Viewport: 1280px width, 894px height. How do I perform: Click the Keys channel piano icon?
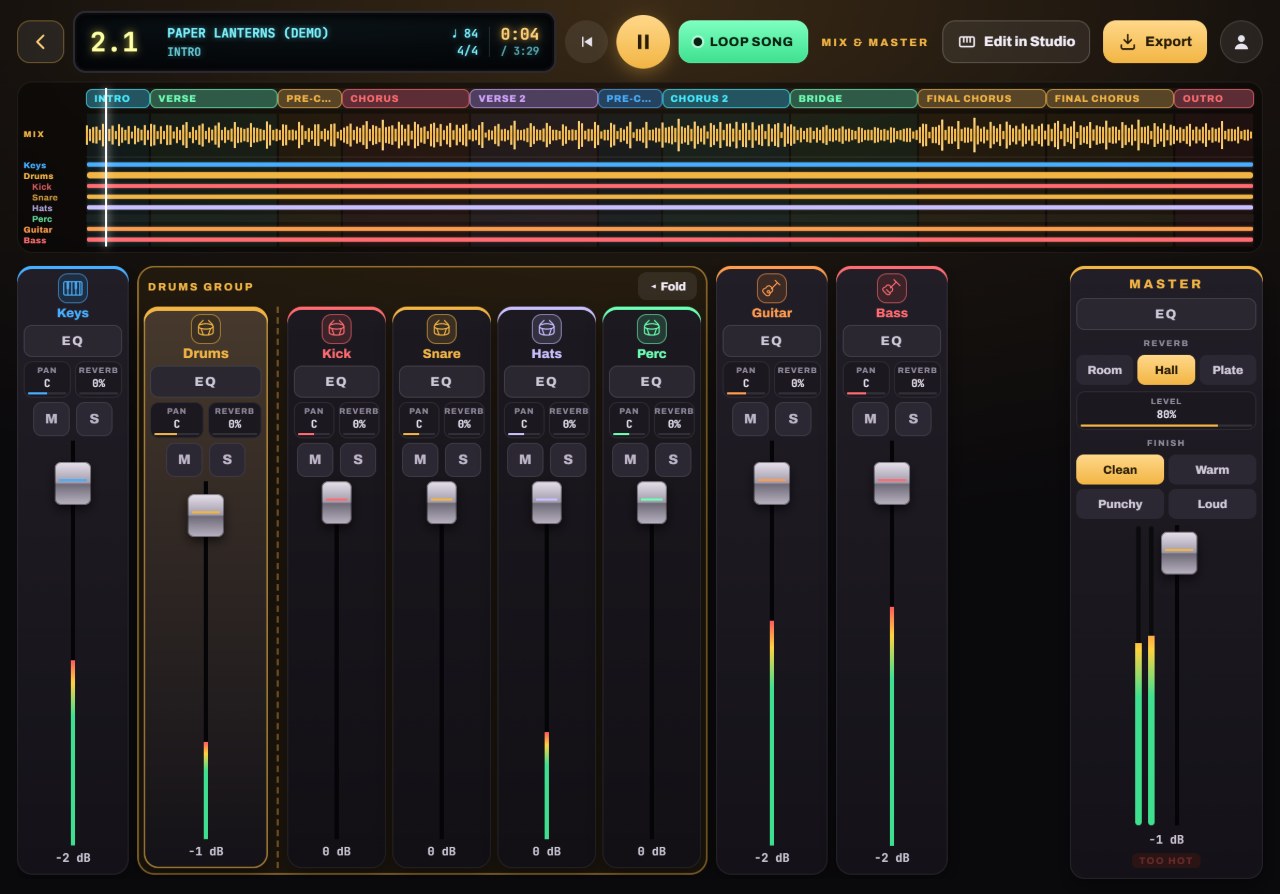[x=73, y=289]
